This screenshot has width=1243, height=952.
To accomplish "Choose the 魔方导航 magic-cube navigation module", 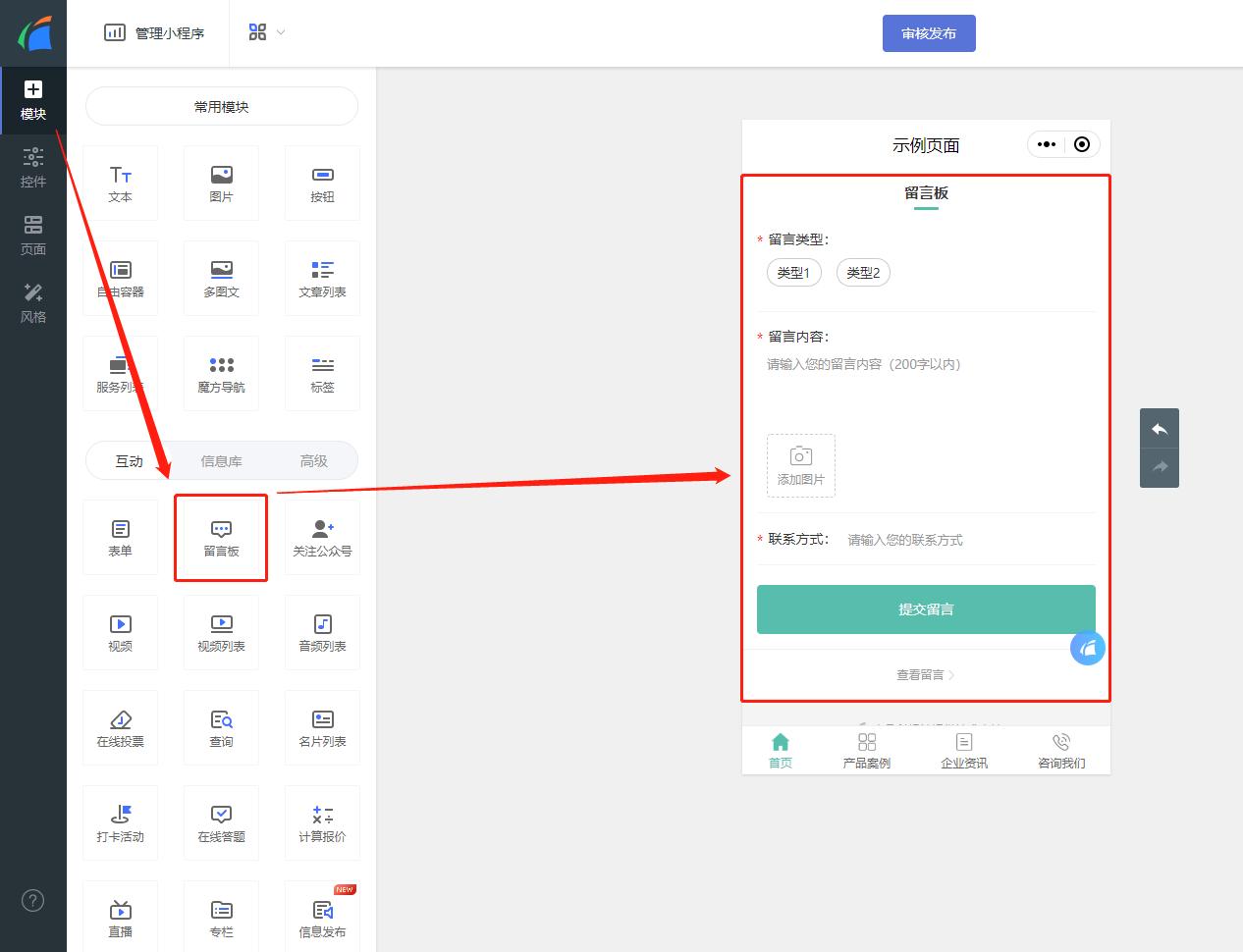I will click(x=221, y=373).
